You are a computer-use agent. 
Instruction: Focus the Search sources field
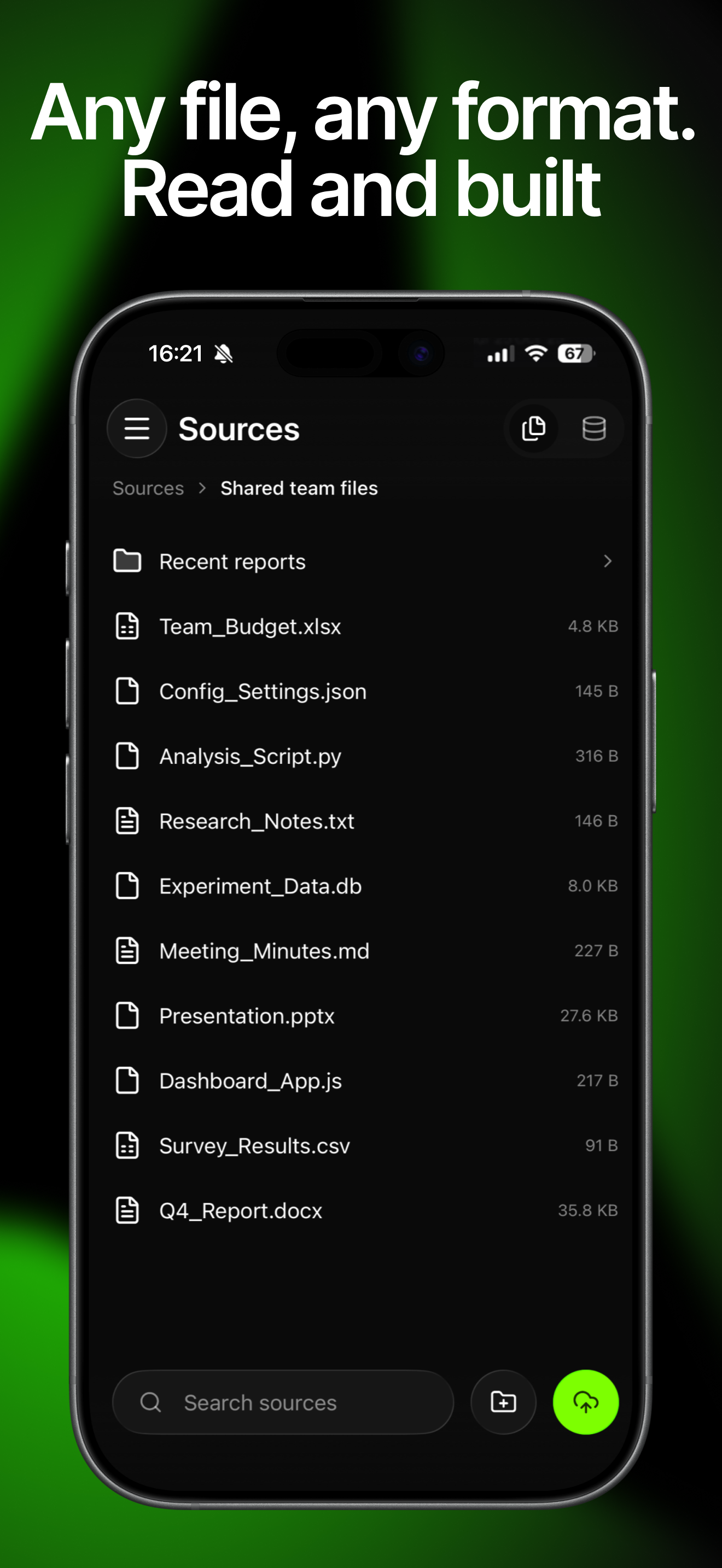(x=283, y=1402)
